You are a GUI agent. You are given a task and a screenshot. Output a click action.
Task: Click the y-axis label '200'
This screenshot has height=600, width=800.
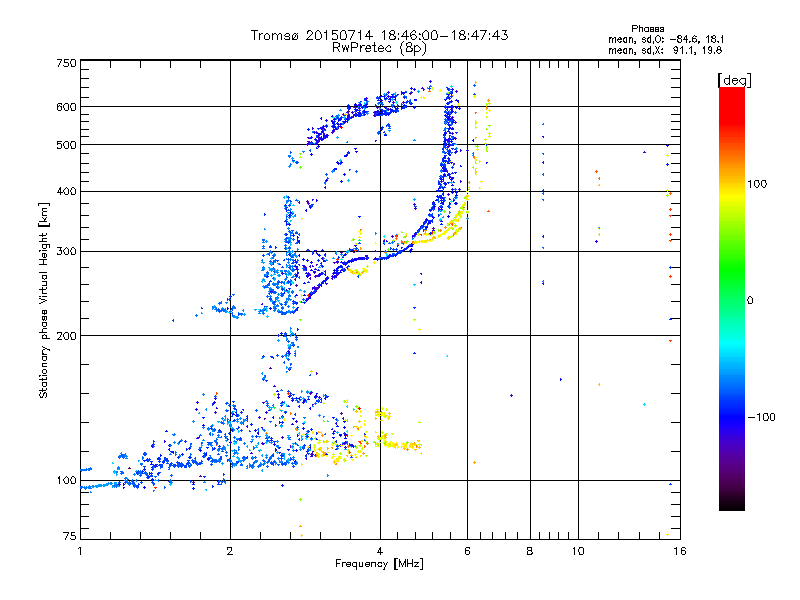66,336
